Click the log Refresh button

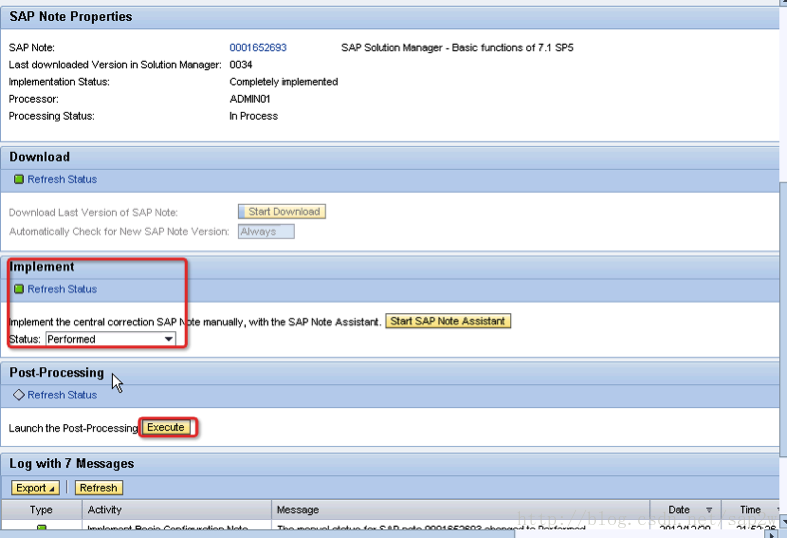(98, 488)
